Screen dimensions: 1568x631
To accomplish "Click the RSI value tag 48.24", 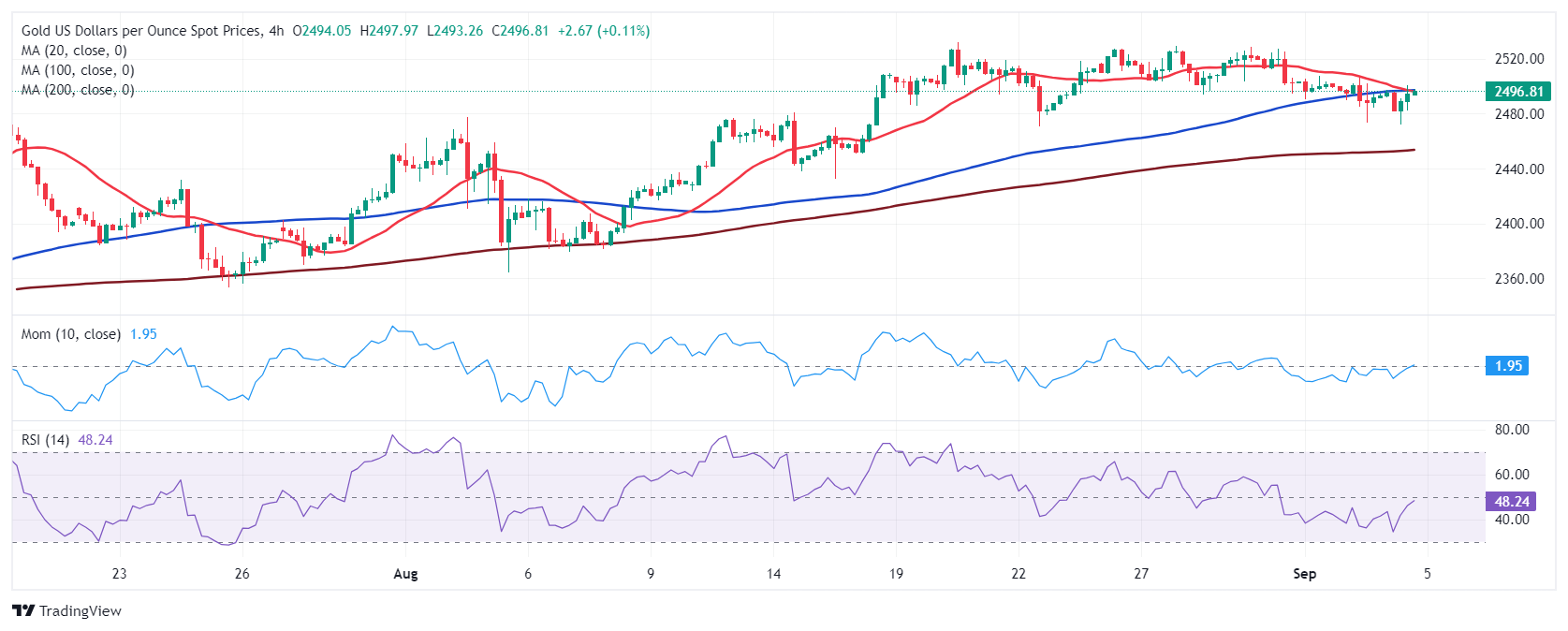I will click(1510, 502).
